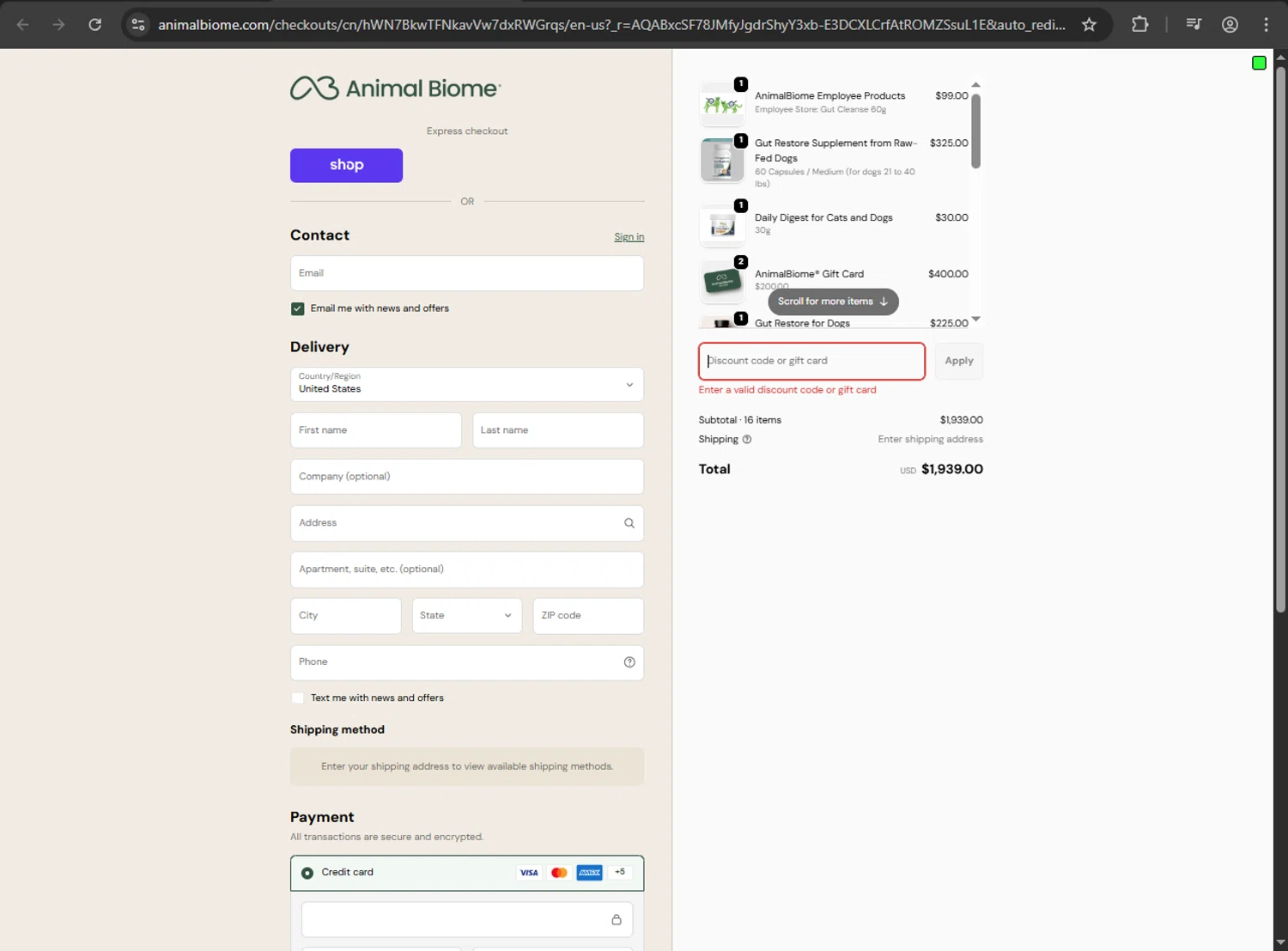
Task: Click the Gut Restore Supplement product thumbnail
Action: click(x=722, y=160)
